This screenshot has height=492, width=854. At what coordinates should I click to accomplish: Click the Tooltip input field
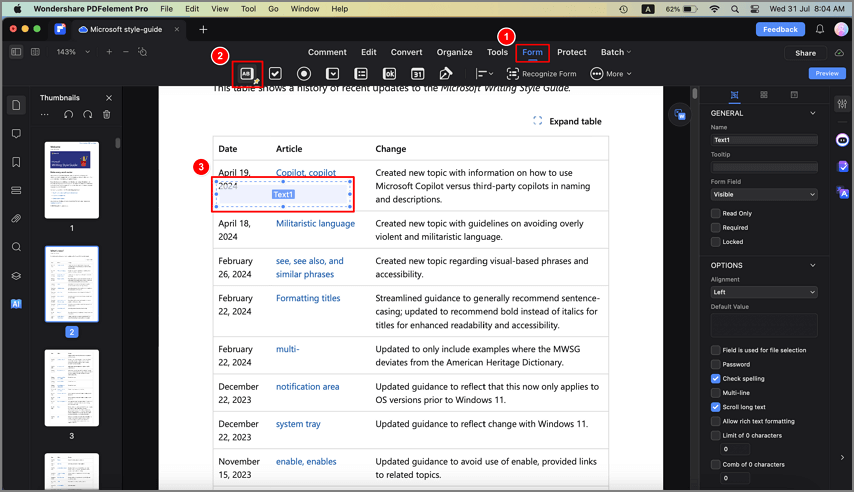click(764, 167)
